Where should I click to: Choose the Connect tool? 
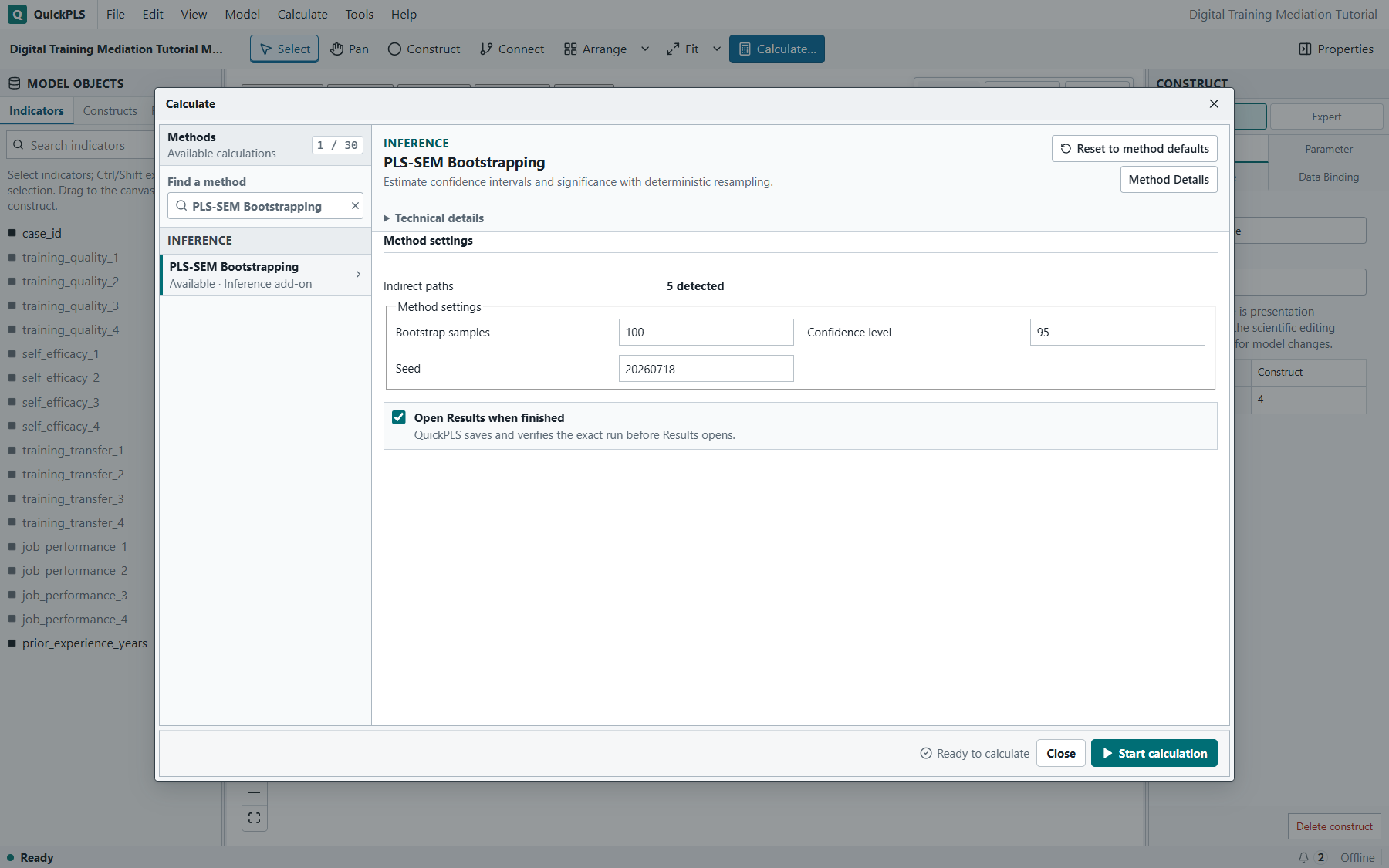click(x=512, y=49)
